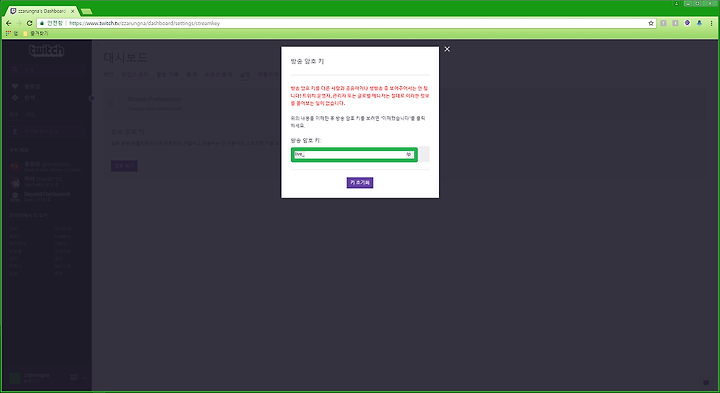Go back with the browser back arrow
Image resolution: width=720 pixels, height=393 pixels.
tap(9, 23)
